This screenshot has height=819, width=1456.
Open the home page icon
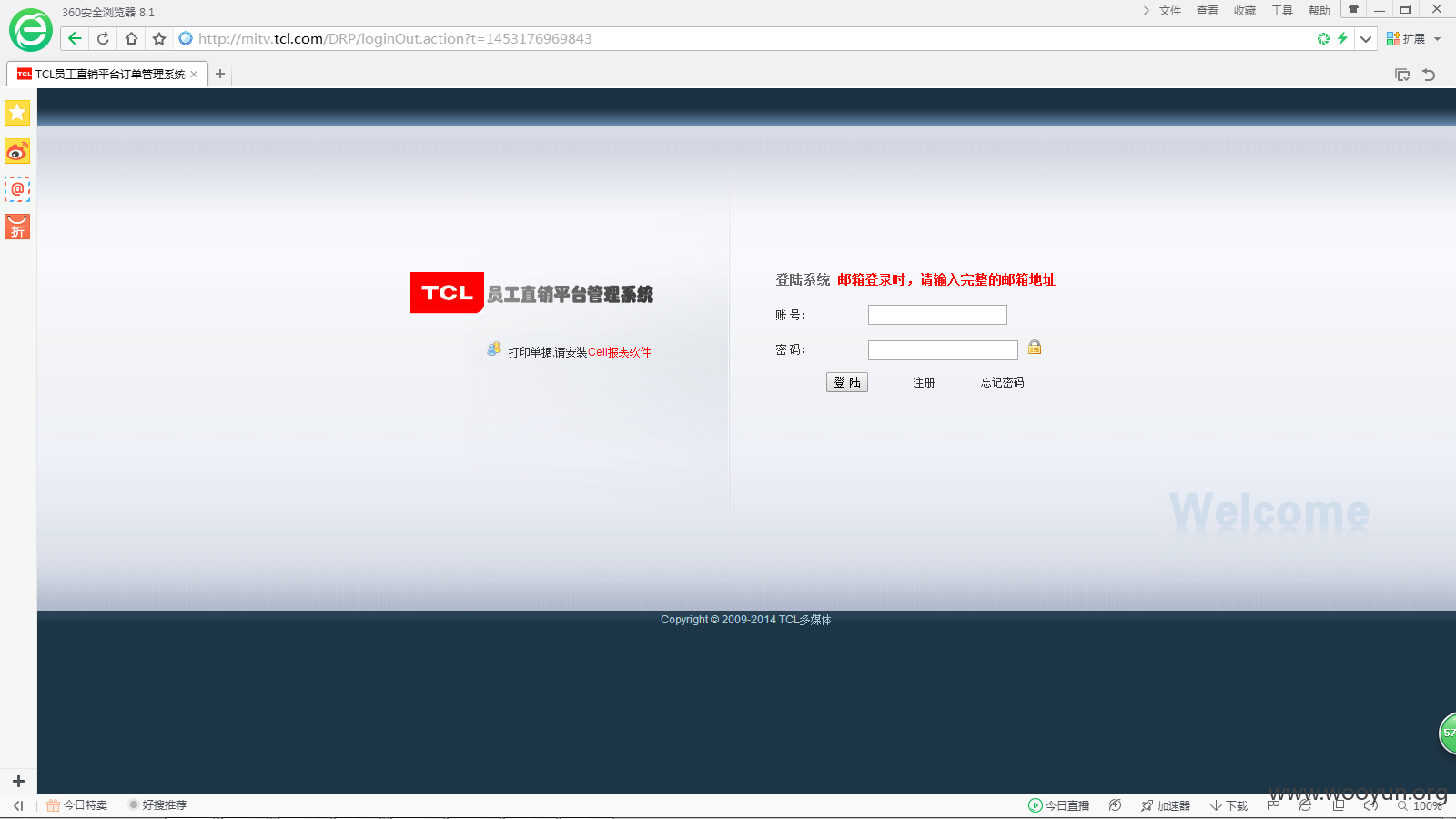[131, 38]
